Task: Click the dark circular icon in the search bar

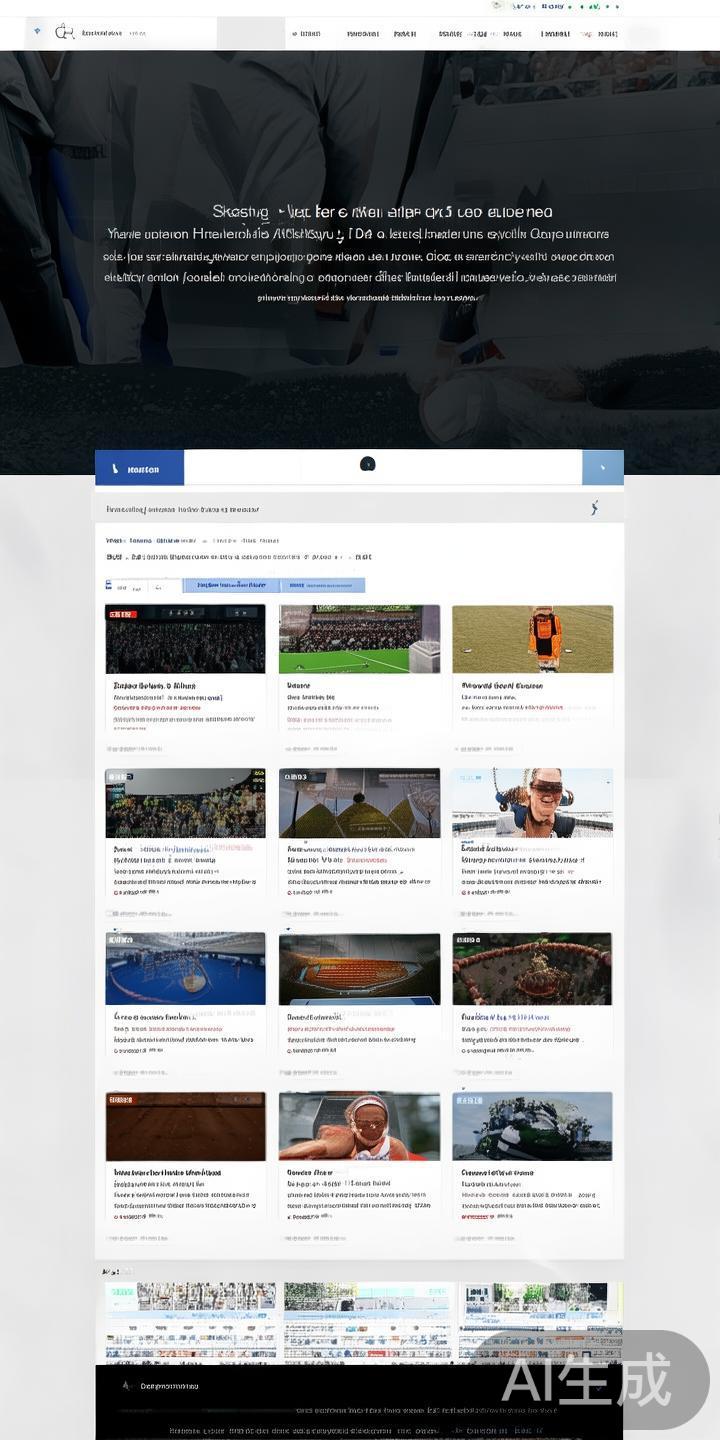Action: [367, 464]
